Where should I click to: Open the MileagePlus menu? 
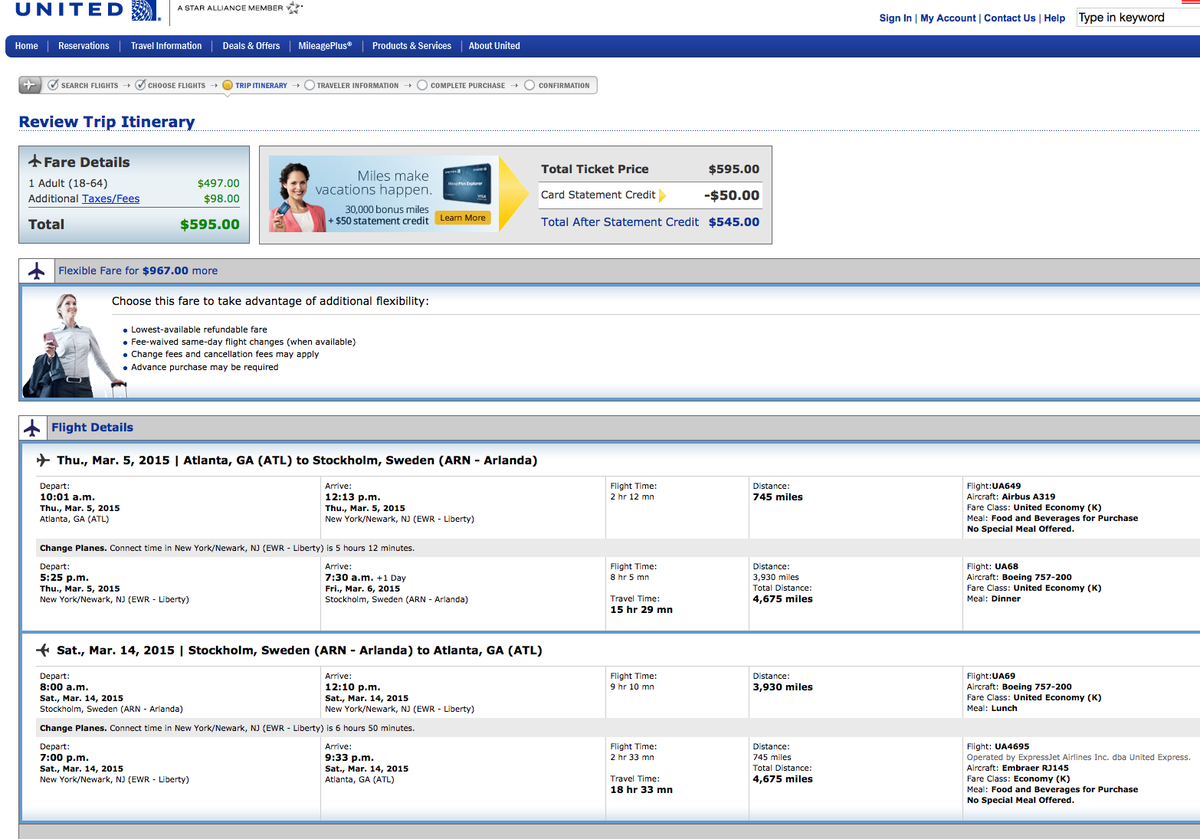point(326,46)
